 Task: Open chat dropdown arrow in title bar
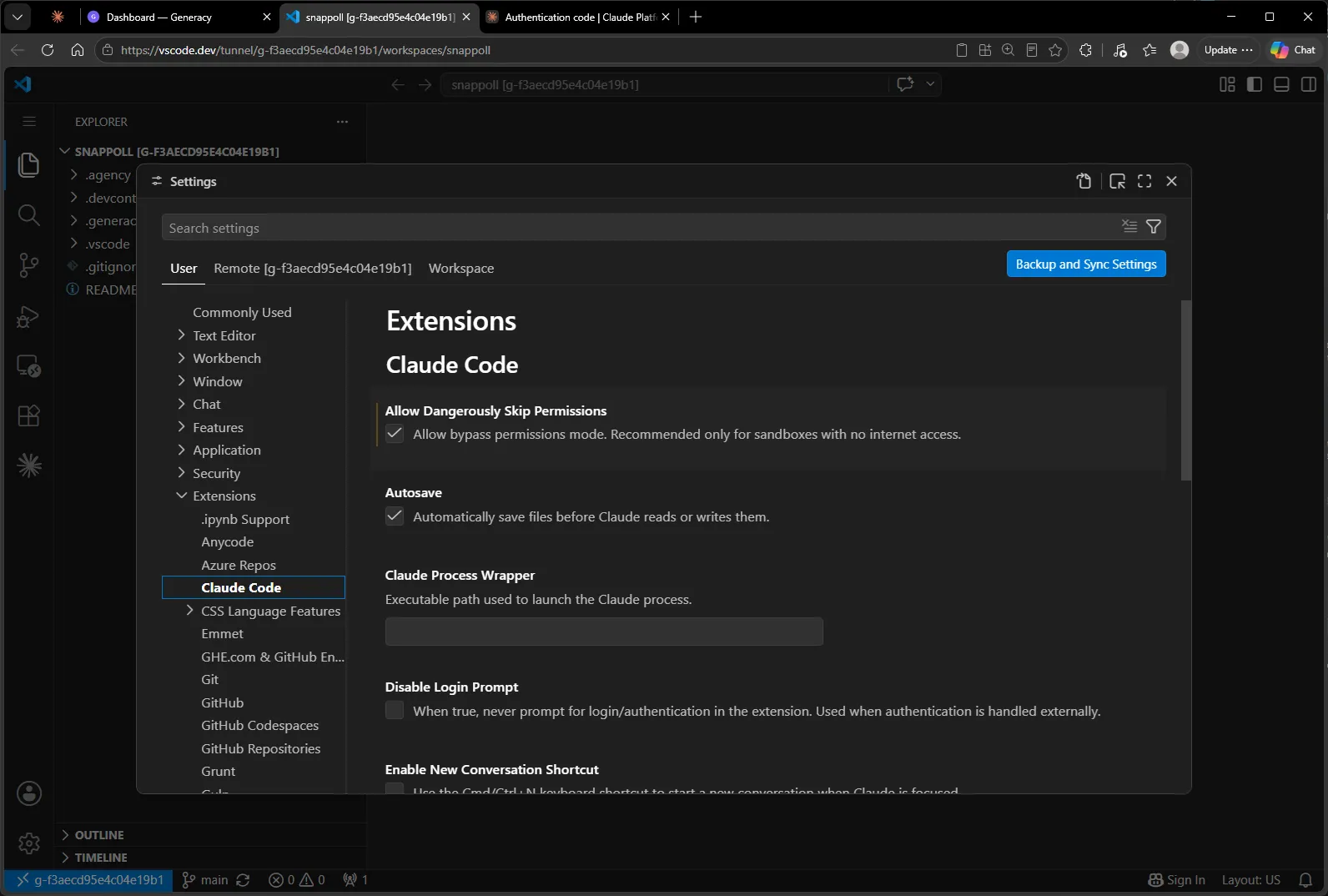point(930,84)
